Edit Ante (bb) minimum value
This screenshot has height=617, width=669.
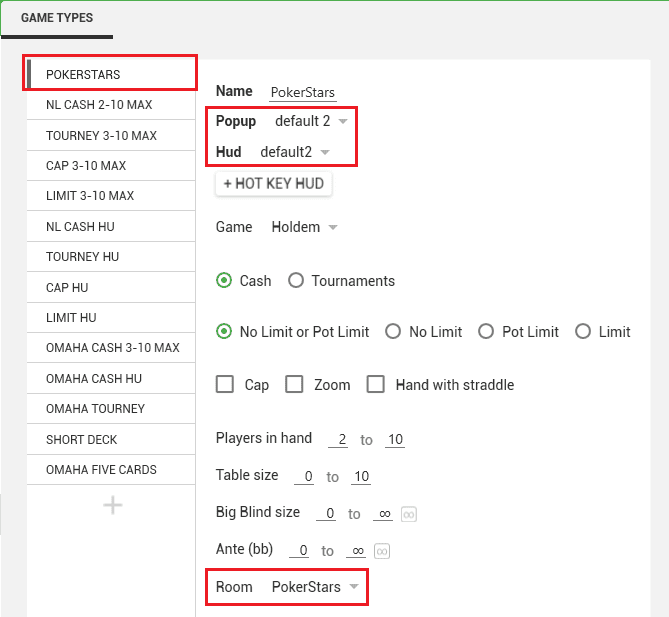[x=299, y=550]
